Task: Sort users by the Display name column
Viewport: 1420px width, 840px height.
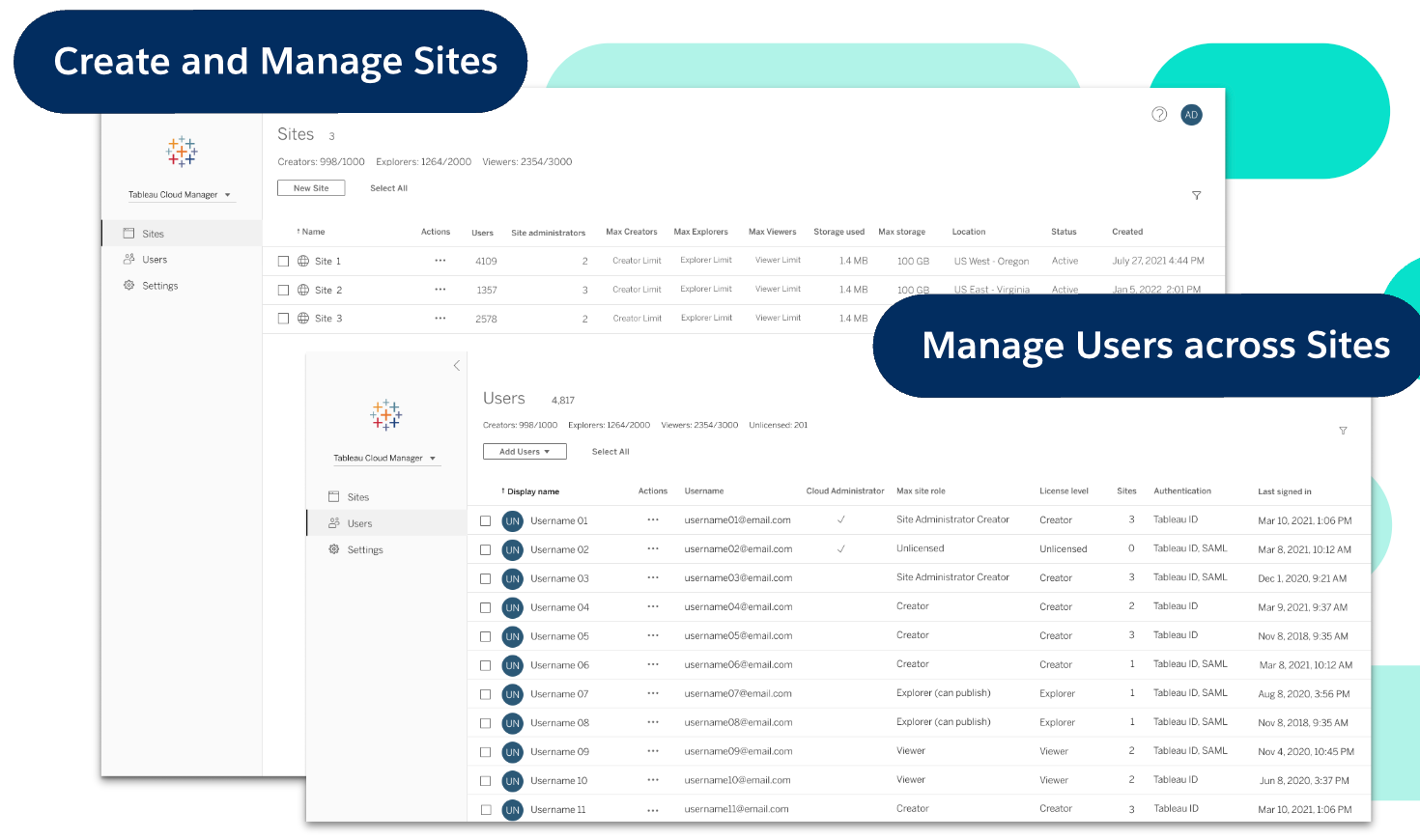Action: (533, 490)
